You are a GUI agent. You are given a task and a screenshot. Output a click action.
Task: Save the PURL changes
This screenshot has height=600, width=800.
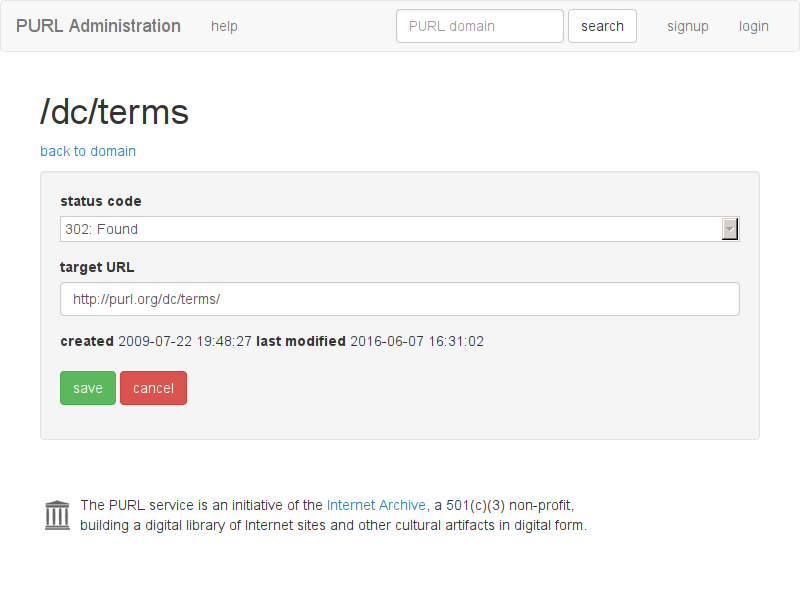coord(88,388)
